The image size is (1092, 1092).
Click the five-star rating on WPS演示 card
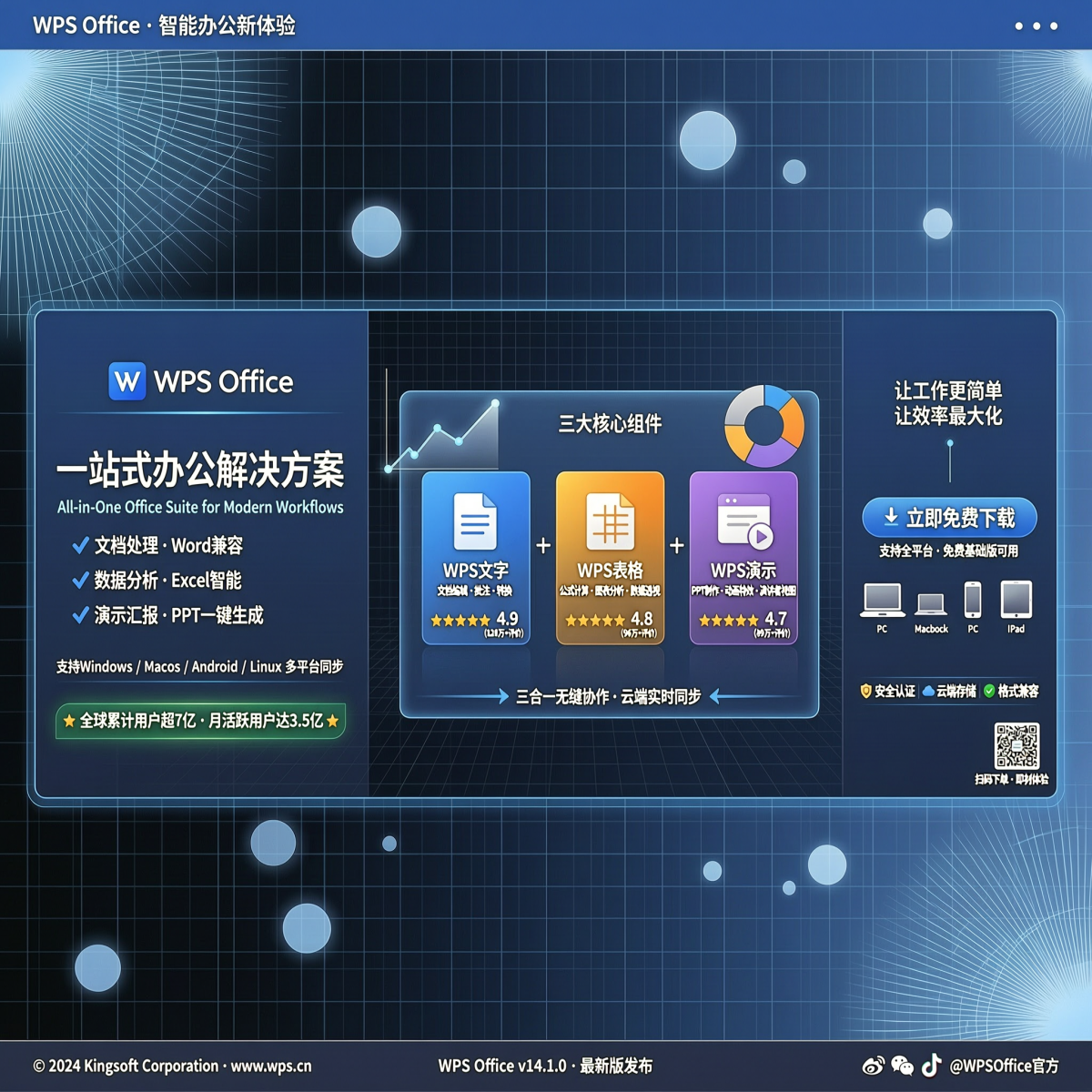click(729, 621)
